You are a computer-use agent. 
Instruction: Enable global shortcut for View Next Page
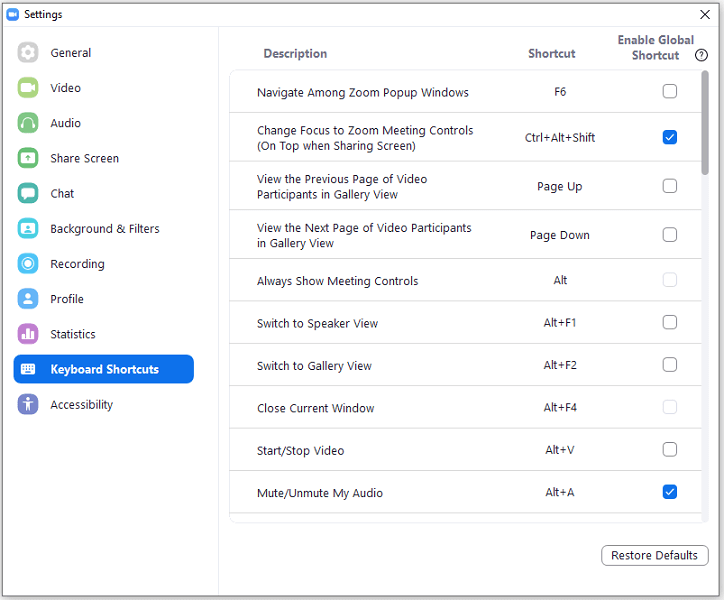670,235
